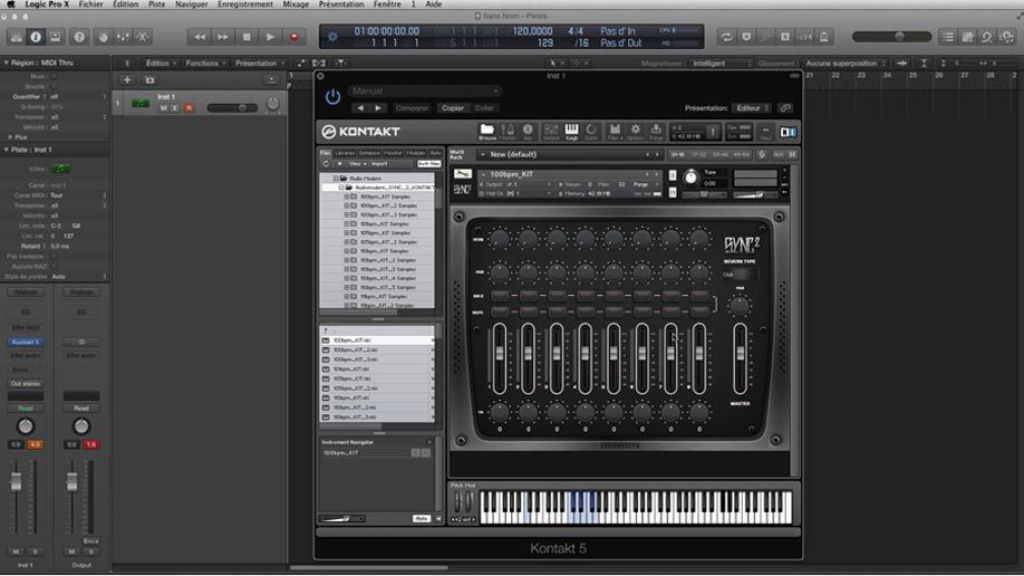
Task: Open the List Editors button
Action: 948,37
